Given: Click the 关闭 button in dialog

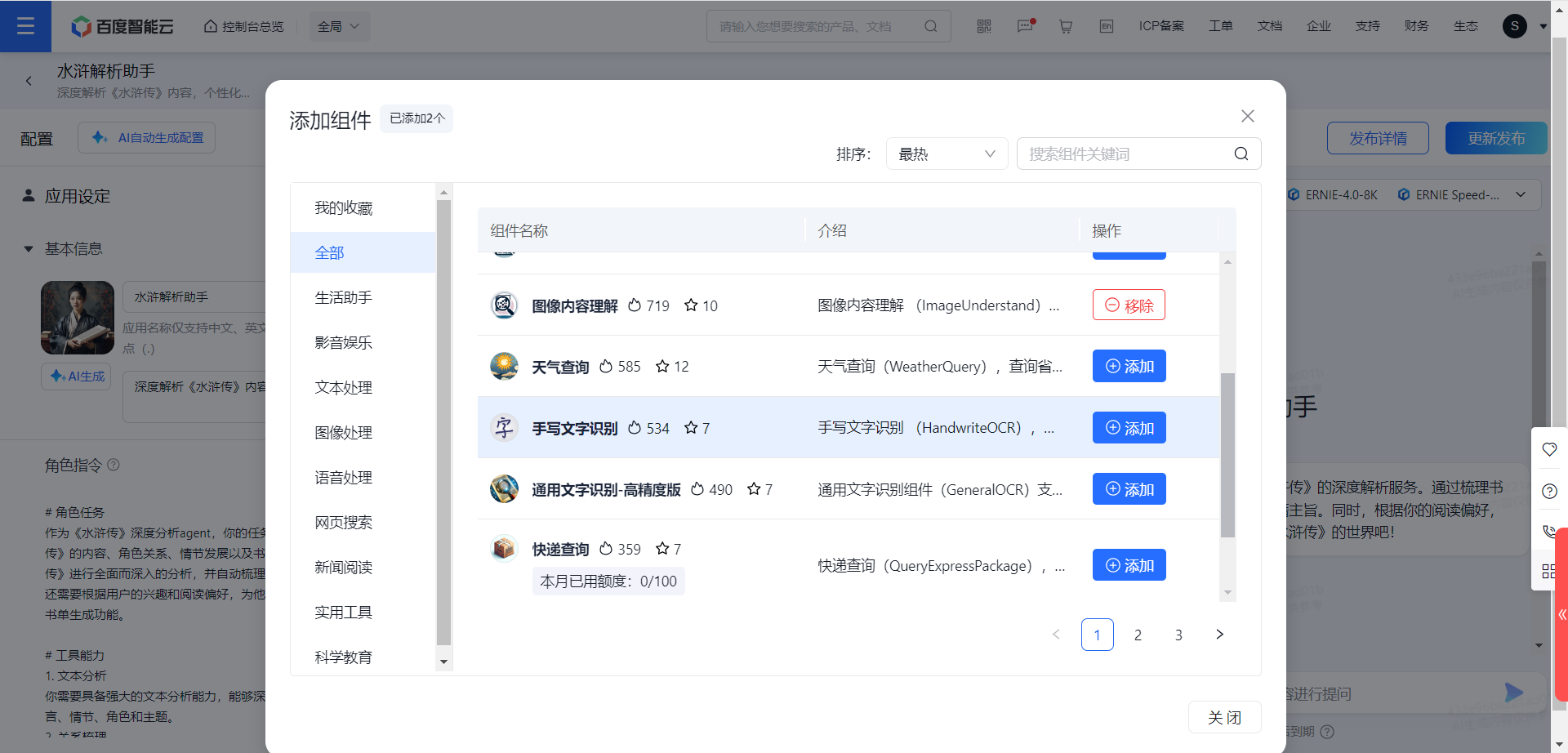Looking at the screenshot, I should (x=1224, y=717).
